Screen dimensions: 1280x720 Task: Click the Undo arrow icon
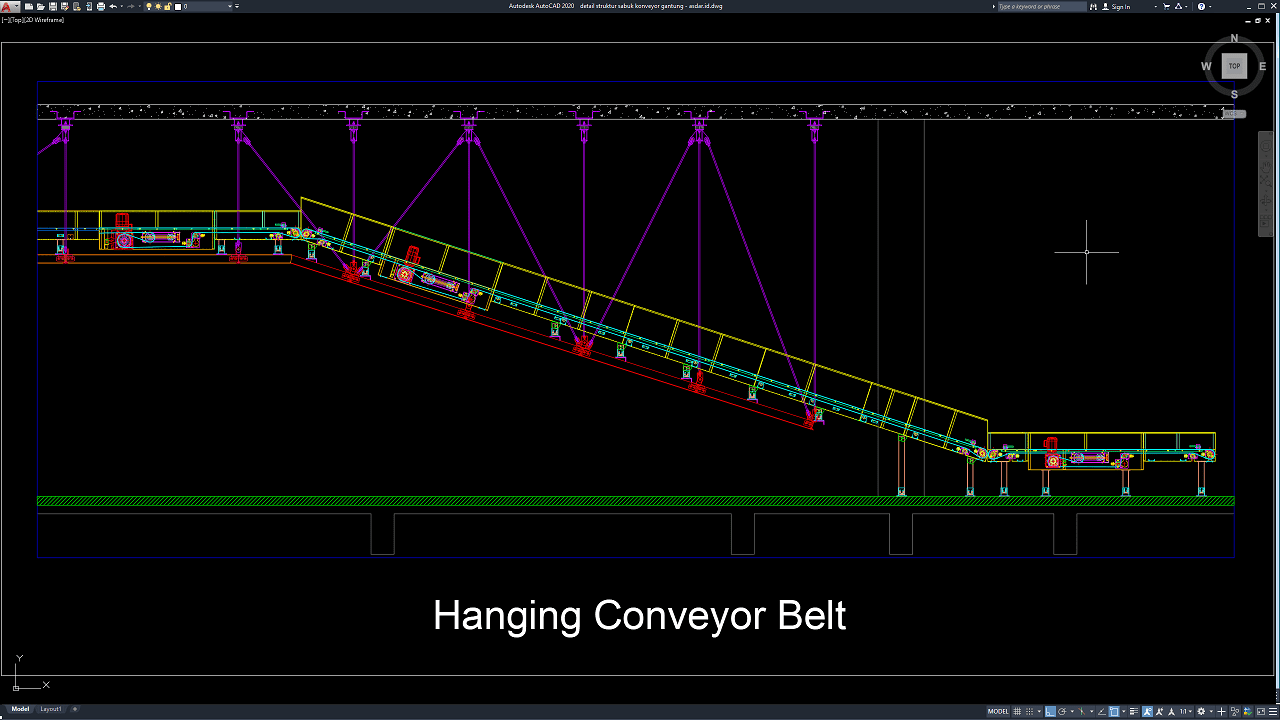(x=112, y=6)
